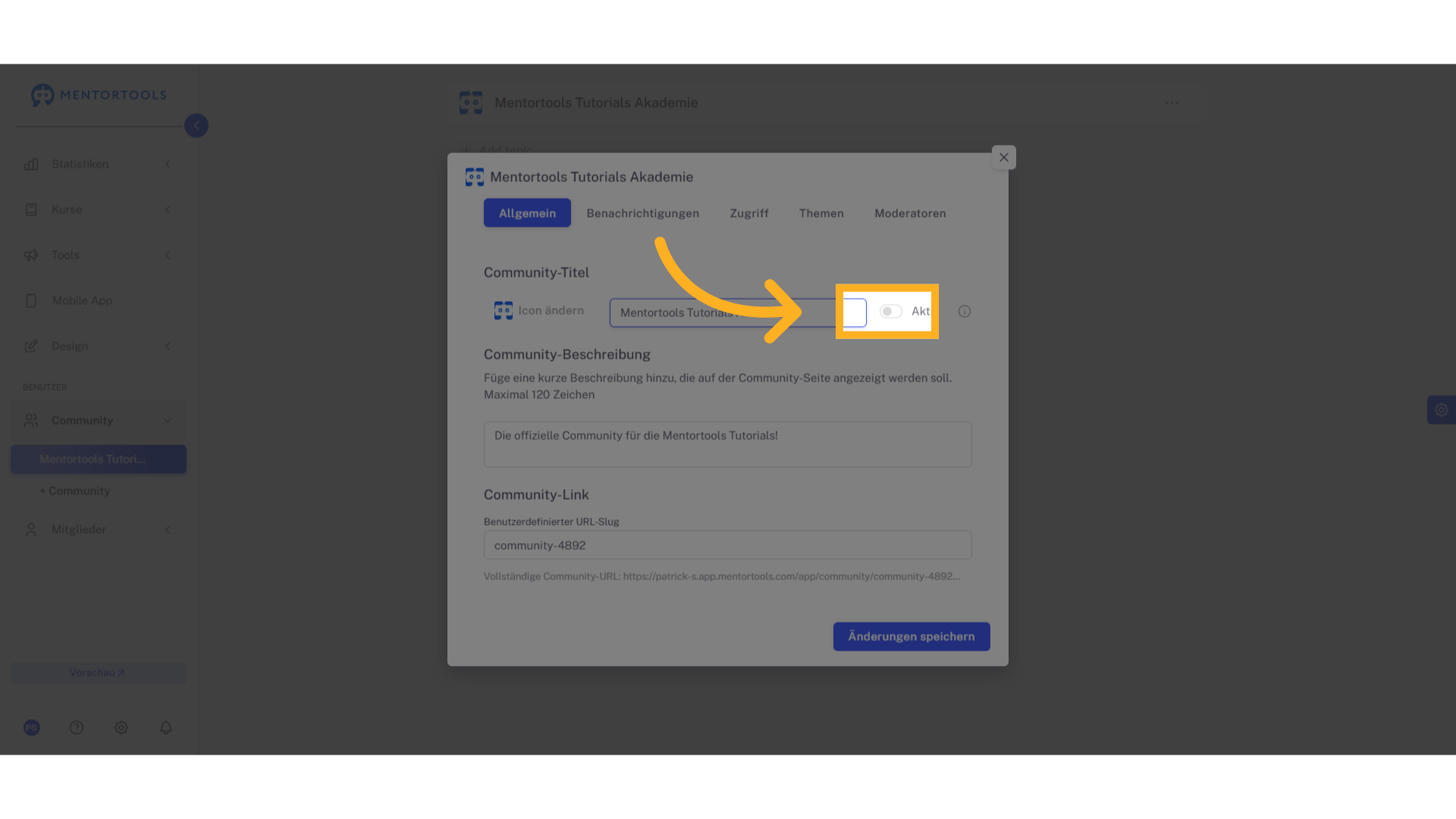Open Statistiken in the sidebar

(x=80, y=165)
